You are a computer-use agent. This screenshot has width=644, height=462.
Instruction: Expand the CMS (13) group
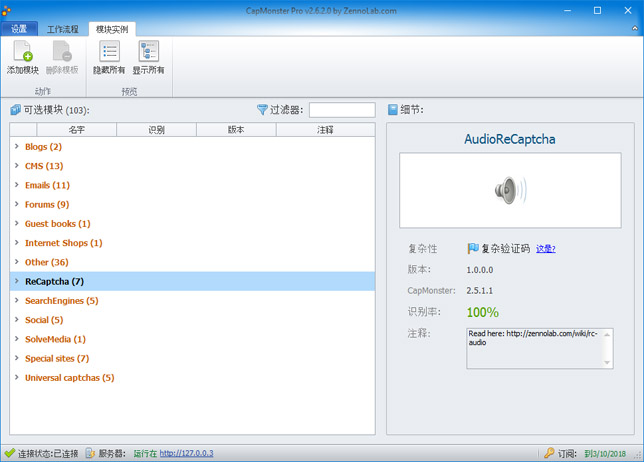coord(17,165)
